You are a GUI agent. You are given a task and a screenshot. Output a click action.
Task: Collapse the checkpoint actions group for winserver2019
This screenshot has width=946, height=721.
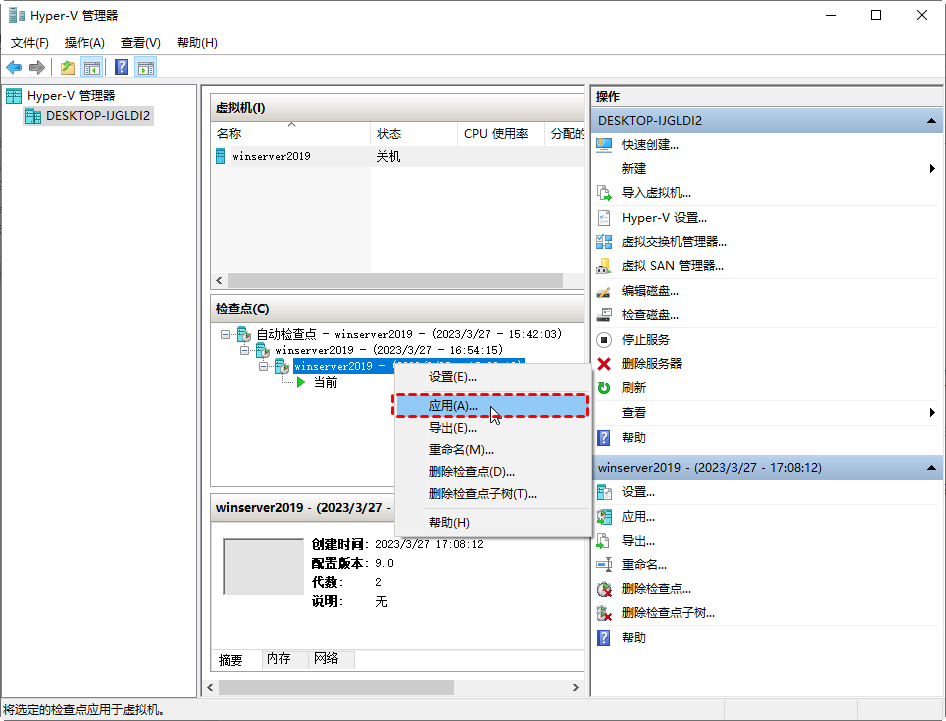tap(931, 467)
